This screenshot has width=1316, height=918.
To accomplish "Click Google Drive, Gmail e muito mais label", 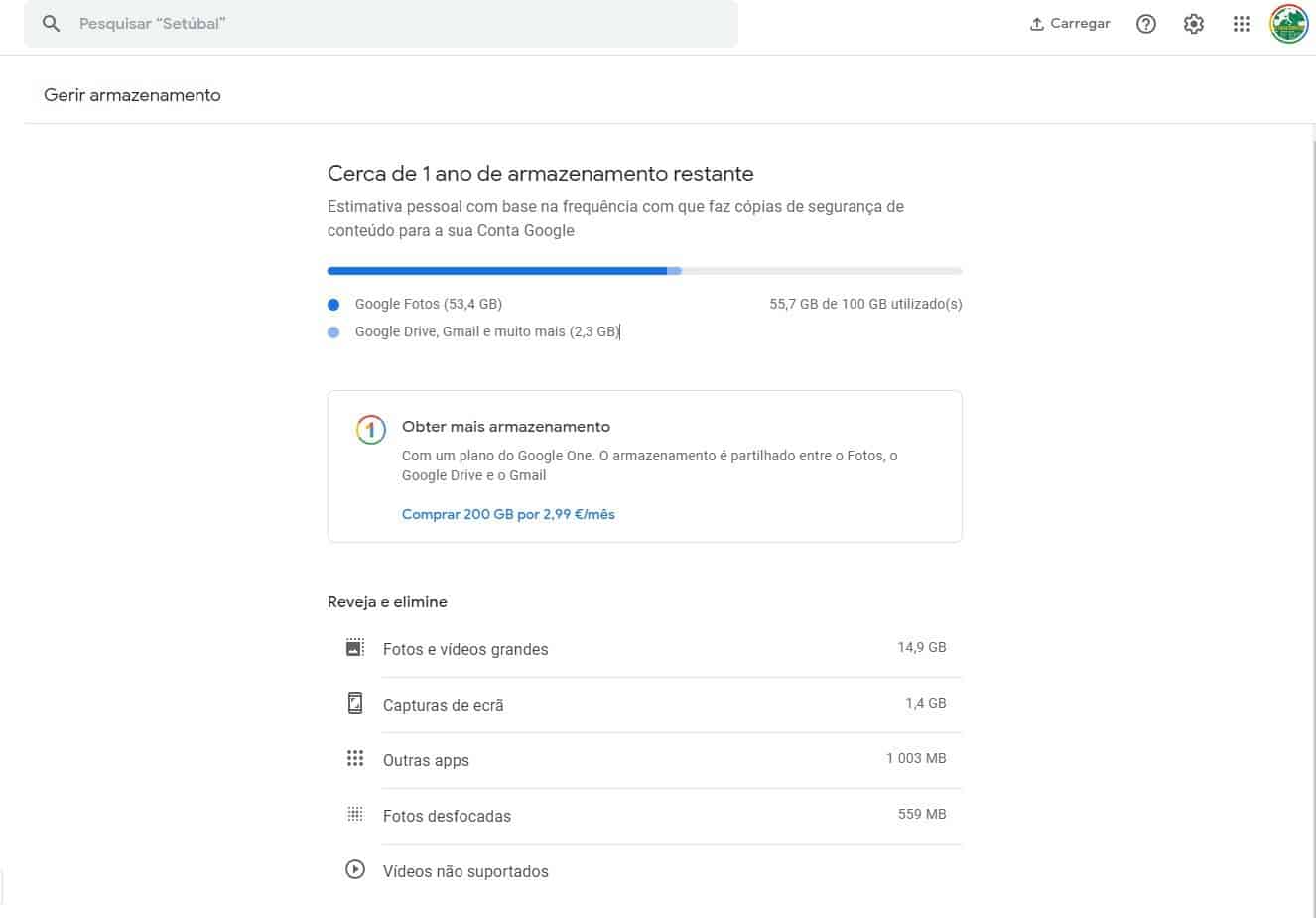I will tap(487, 331).
